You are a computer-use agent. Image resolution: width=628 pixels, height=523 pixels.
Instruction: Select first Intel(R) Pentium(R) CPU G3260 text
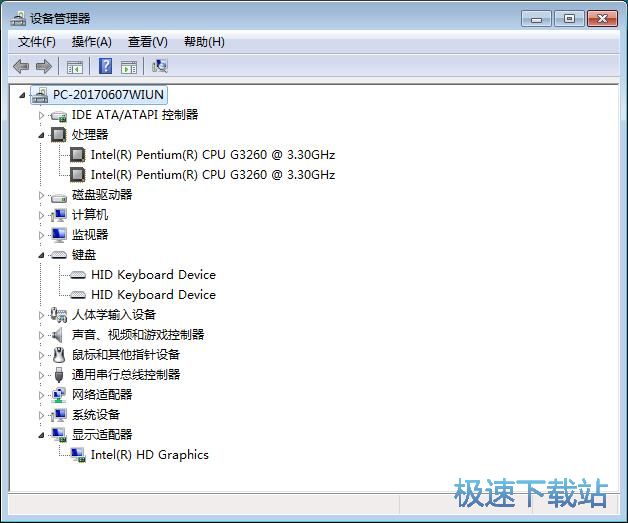coord(213,155)
